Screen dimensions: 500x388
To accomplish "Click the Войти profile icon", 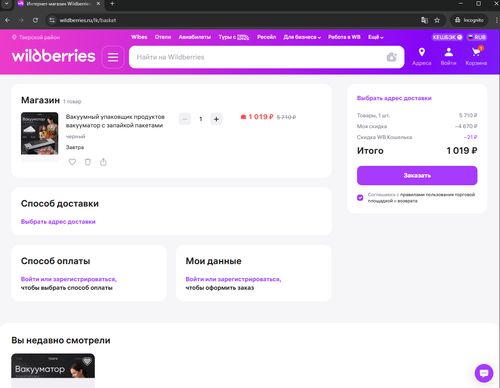I will pos(448,56).
